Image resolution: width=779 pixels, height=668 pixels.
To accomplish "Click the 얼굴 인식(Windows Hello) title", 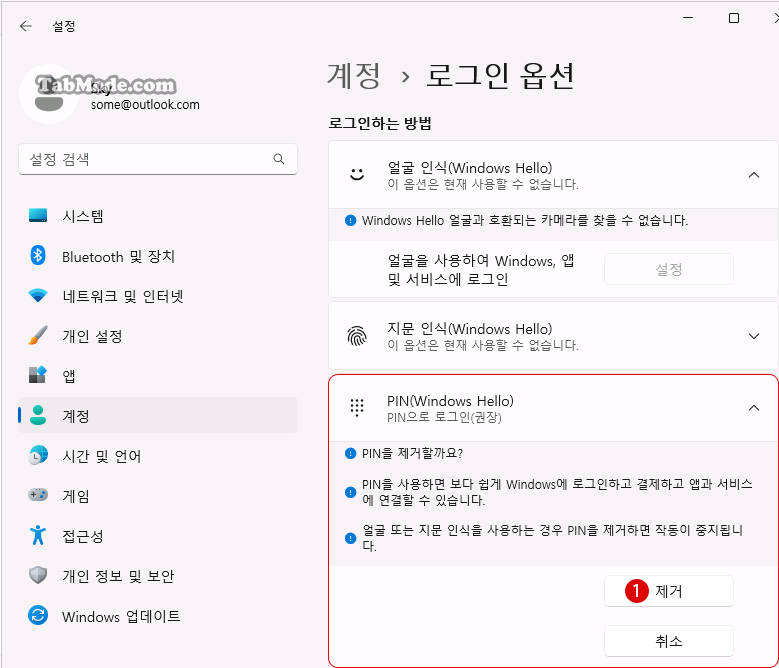I will pos(469,168).
